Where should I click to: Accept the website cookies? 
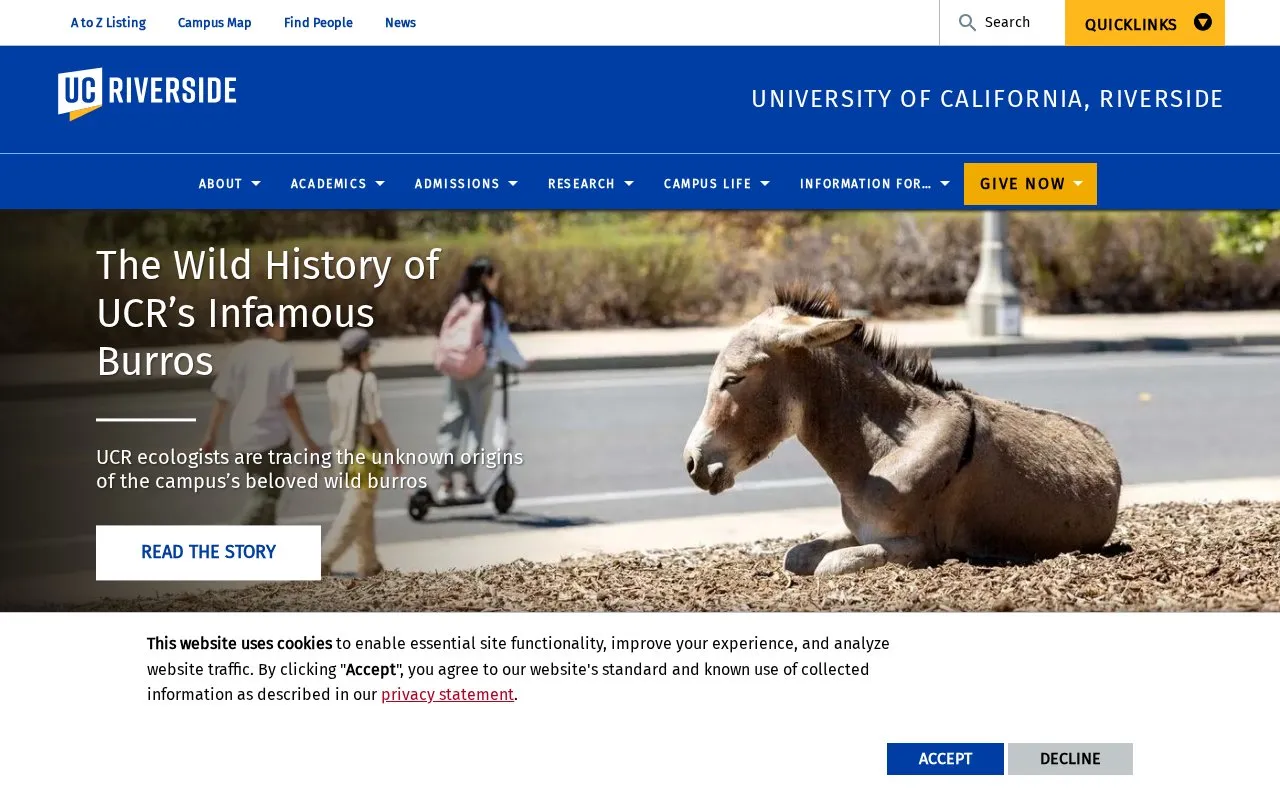(x=945, y=759)
